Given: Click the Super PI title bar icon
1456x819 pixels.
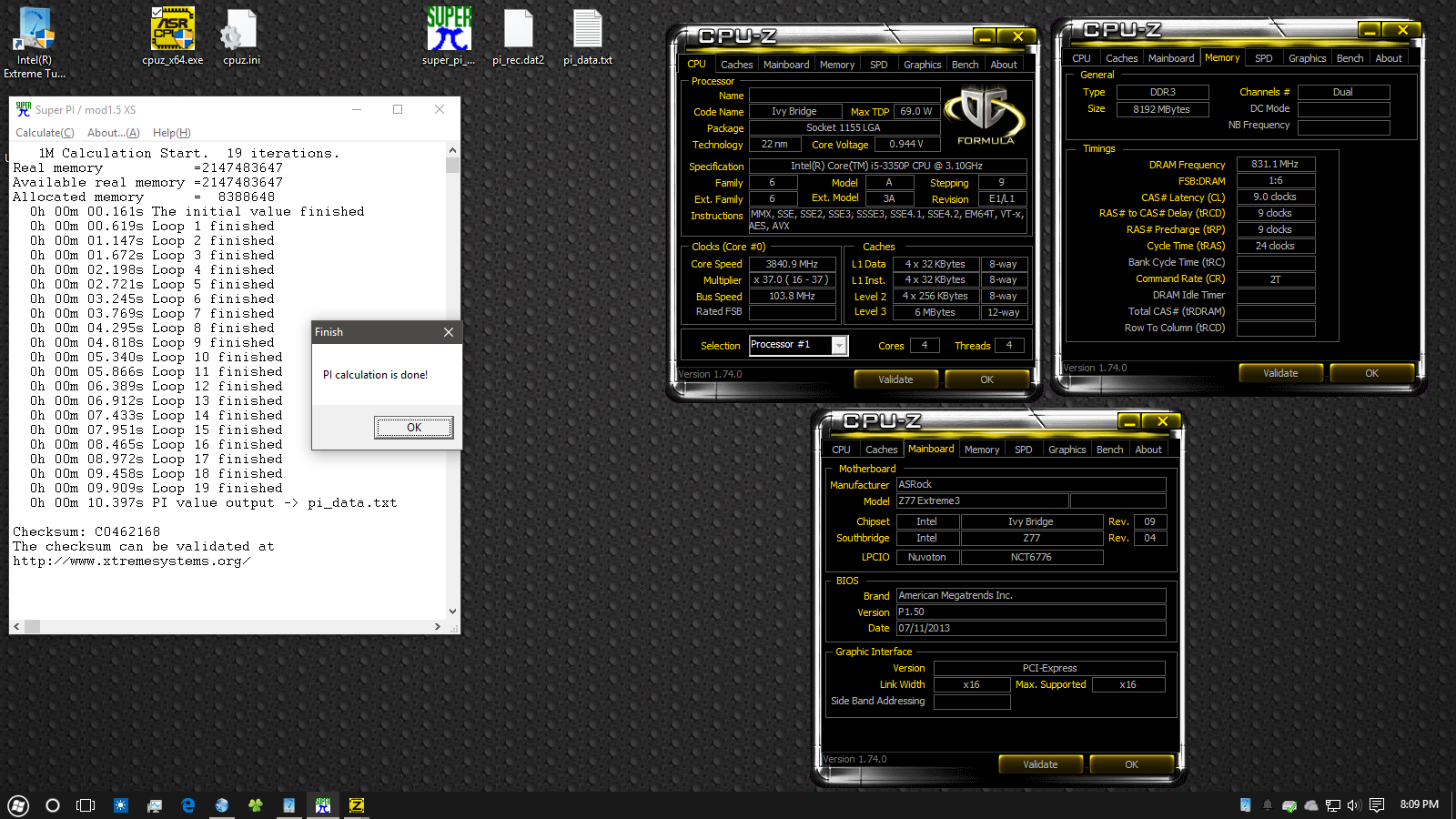Looking at the screenshot, I should [x=23, y=109].
